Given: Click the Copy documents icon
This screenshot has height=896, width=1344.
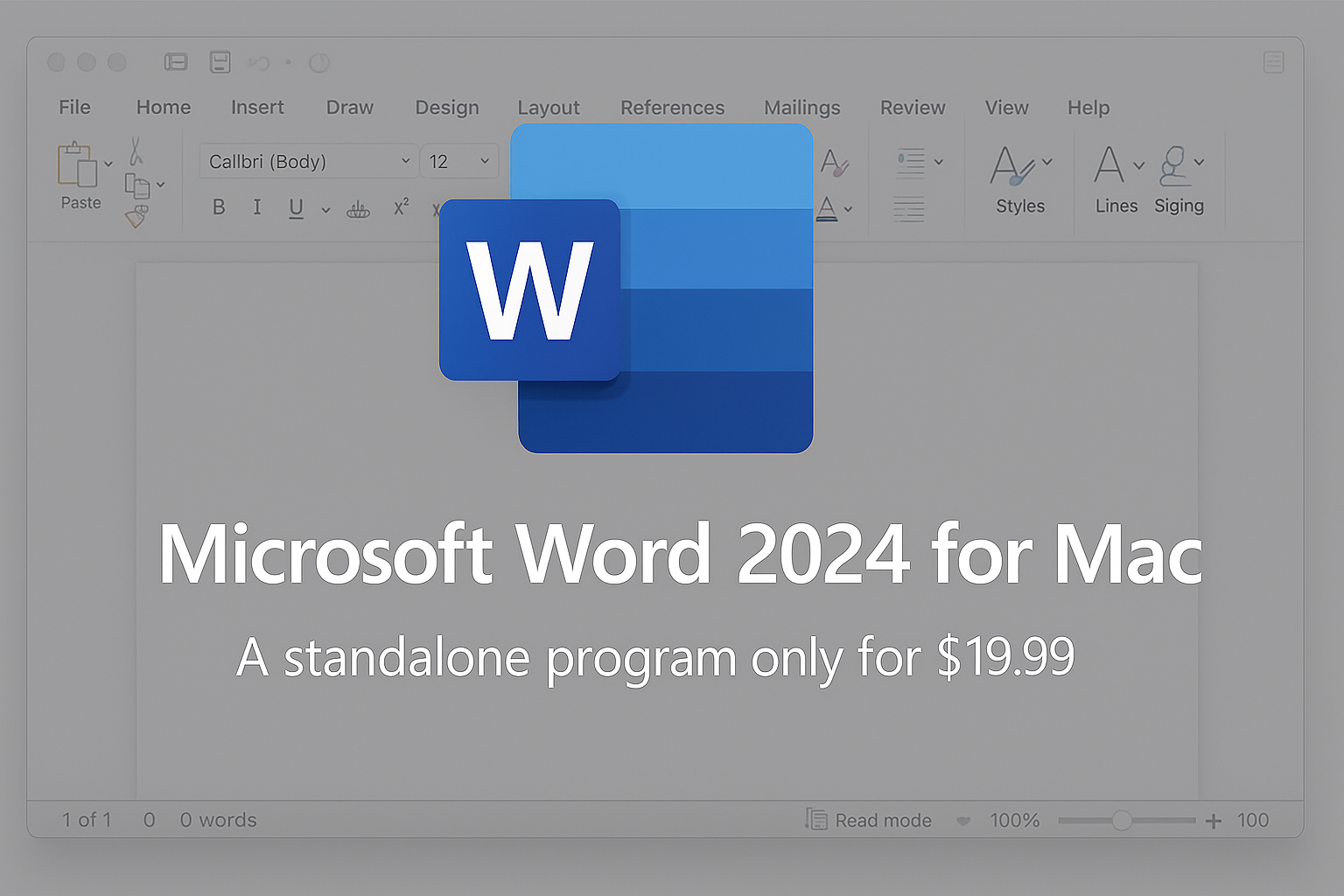Looking at the screenshot, I should [137, 185].
